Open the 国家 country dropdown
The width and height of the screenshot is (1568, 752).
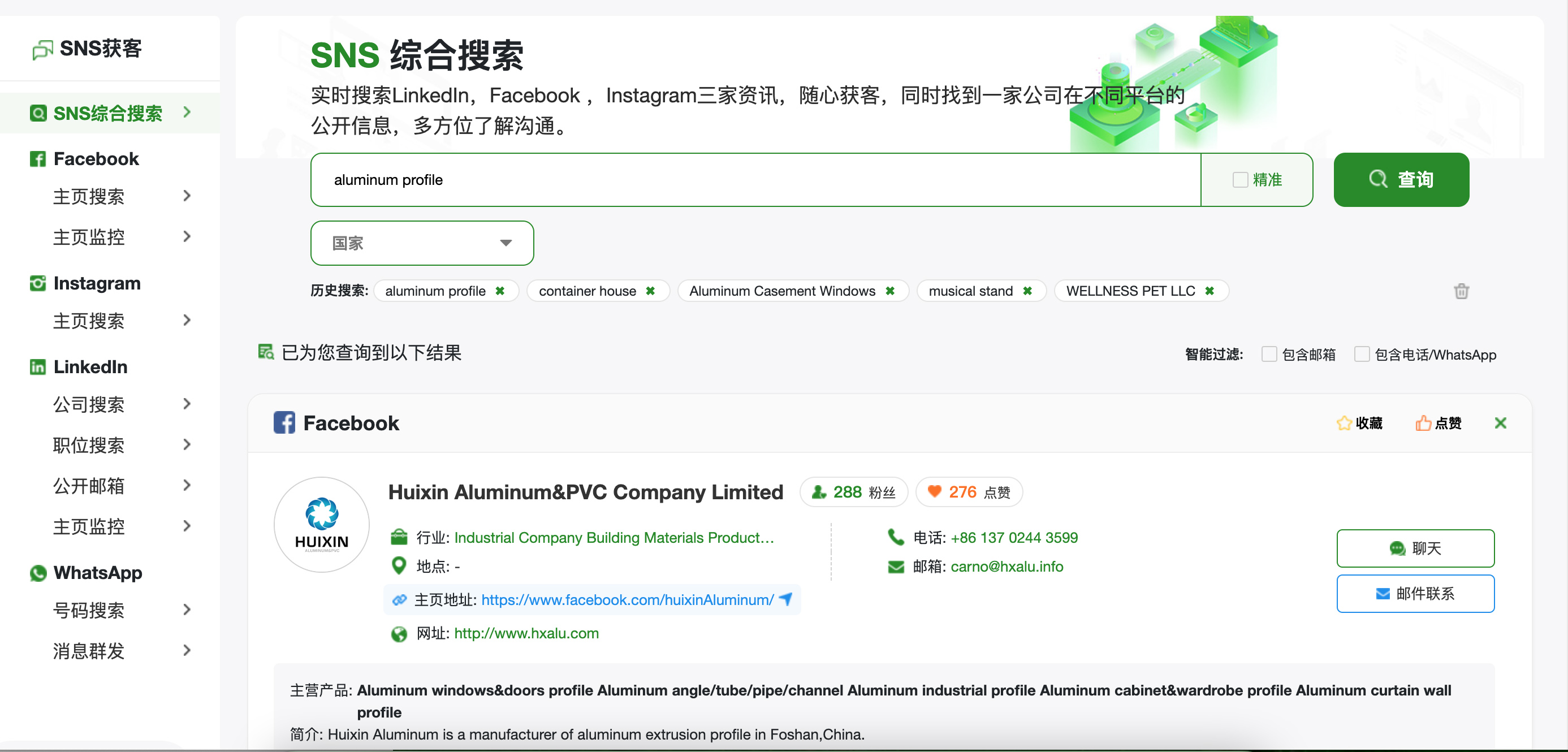click(422, 243)
